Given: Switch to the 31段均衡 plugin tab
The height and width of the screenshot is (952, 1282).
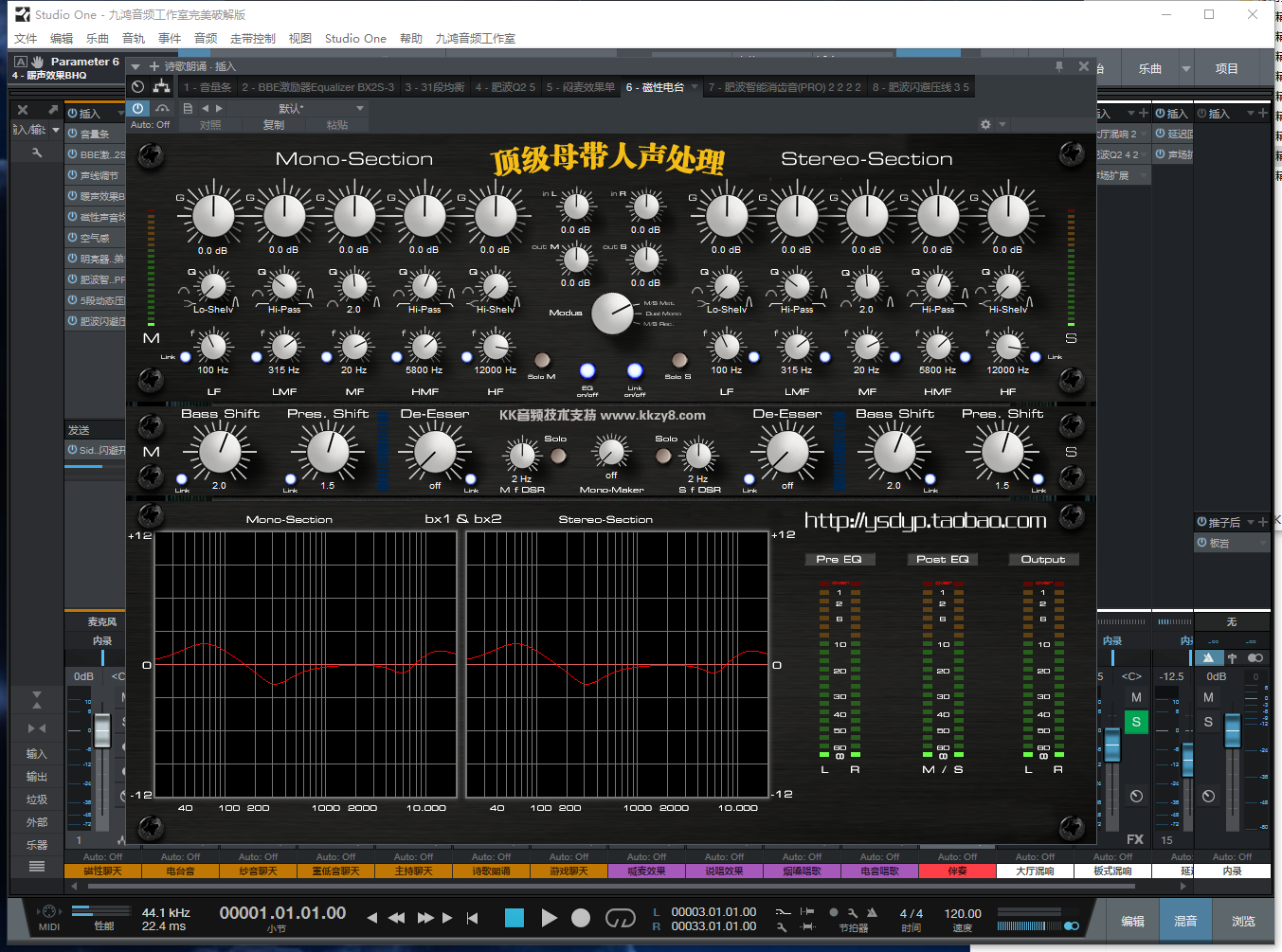Looking at the screenshot, I should (435, 87).
